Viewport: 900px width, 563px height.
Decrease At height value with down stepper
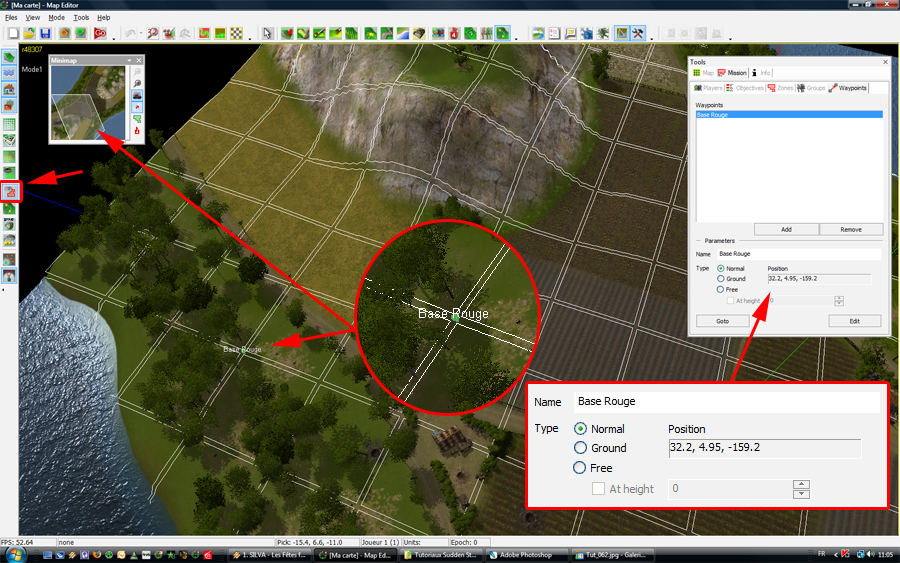pyautogui.click(x=839, y=303)
